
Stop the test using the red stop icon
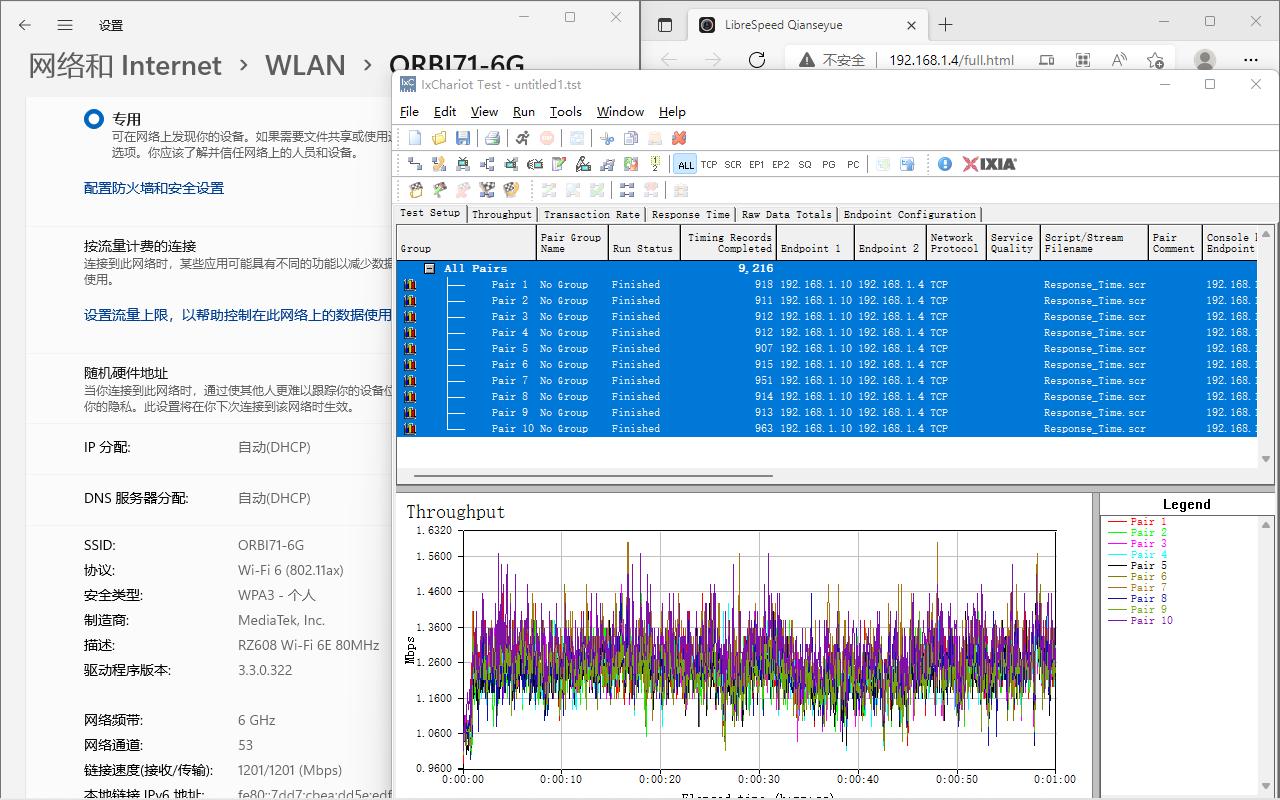(x=548, y=138)
